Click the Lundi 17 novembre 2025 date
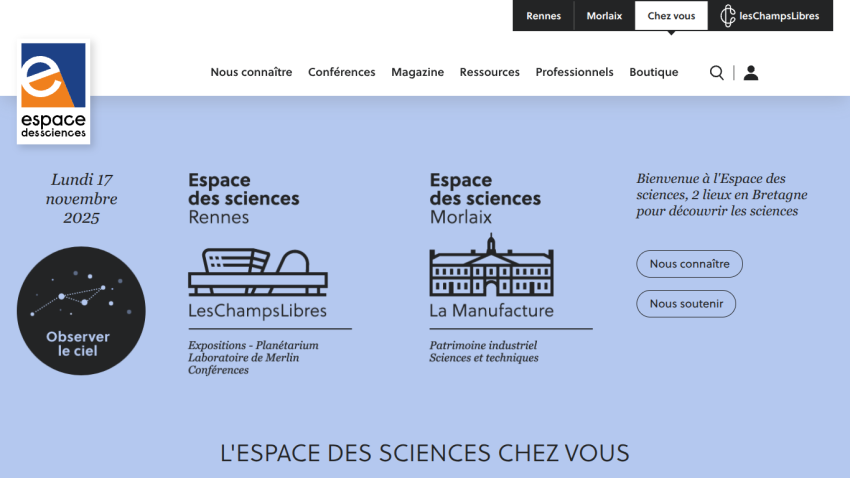 [81, 198]
